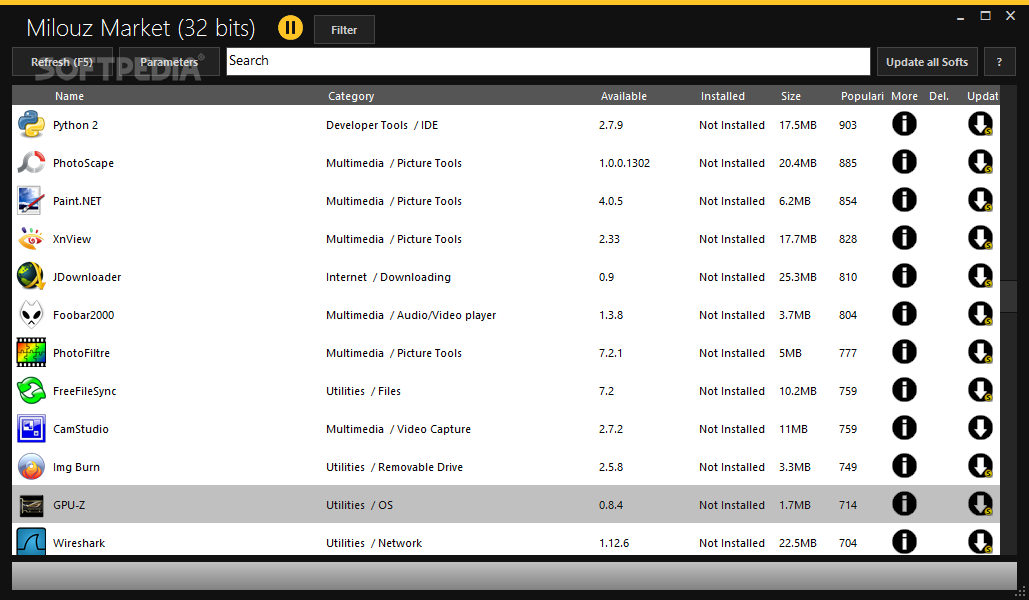Image resolution: width=1029 pixels, height=600 pixels.
Task: Sort by Available column header
Action: [623, 96]
